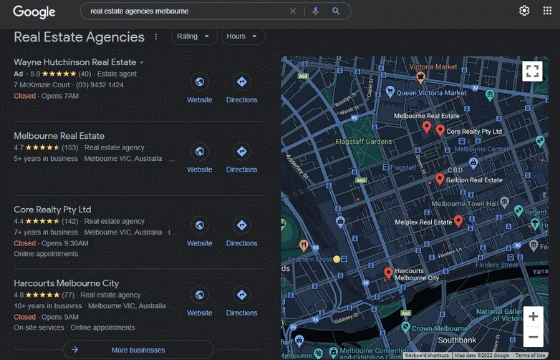Click Directions icon for Harcourts Melbourne City

point(242,295)
